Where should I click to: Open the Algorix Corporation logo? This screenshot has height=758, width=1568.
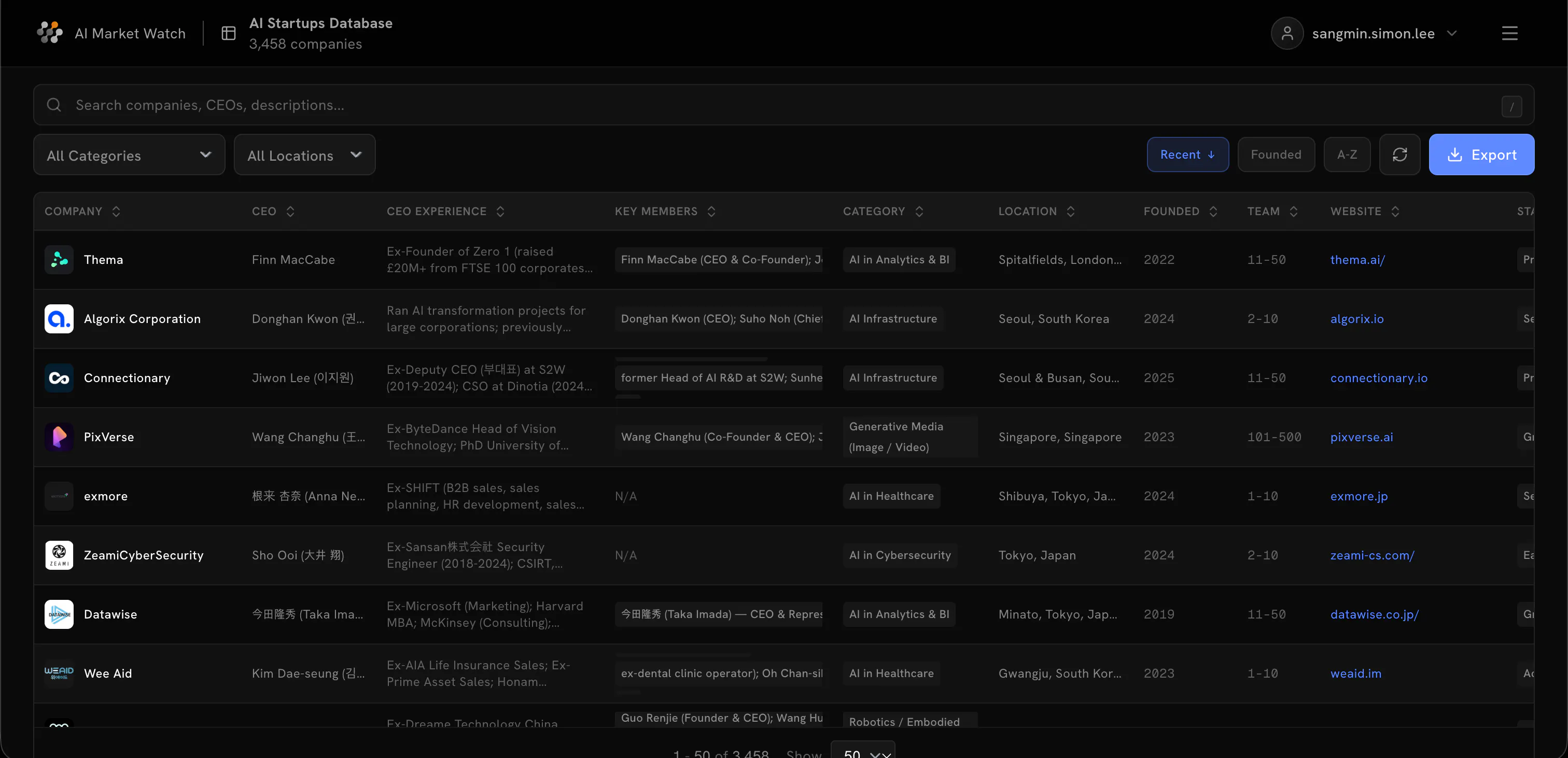pyautogui.click(x=59, y=318)
